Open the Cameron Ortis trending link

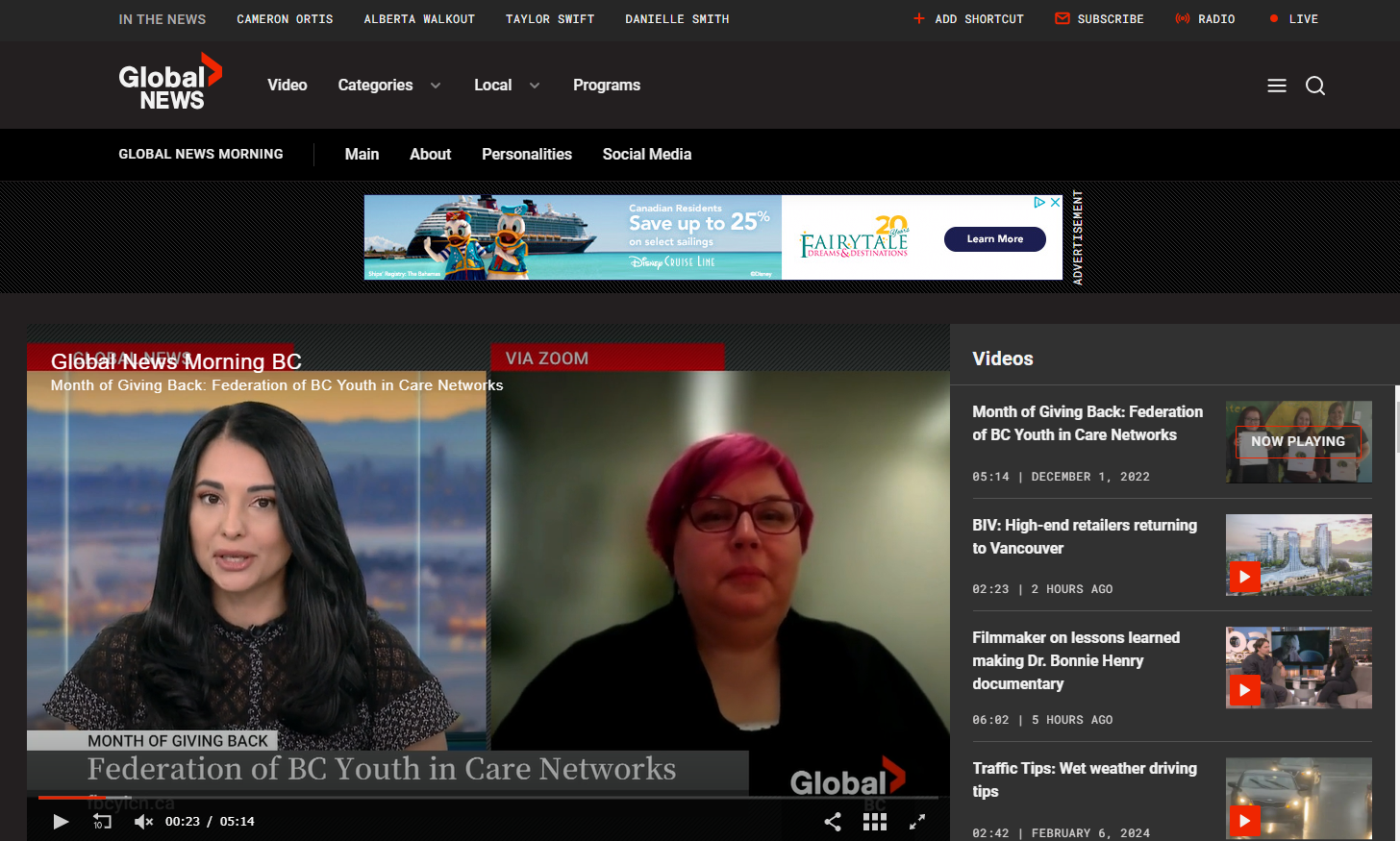point(285,18)
